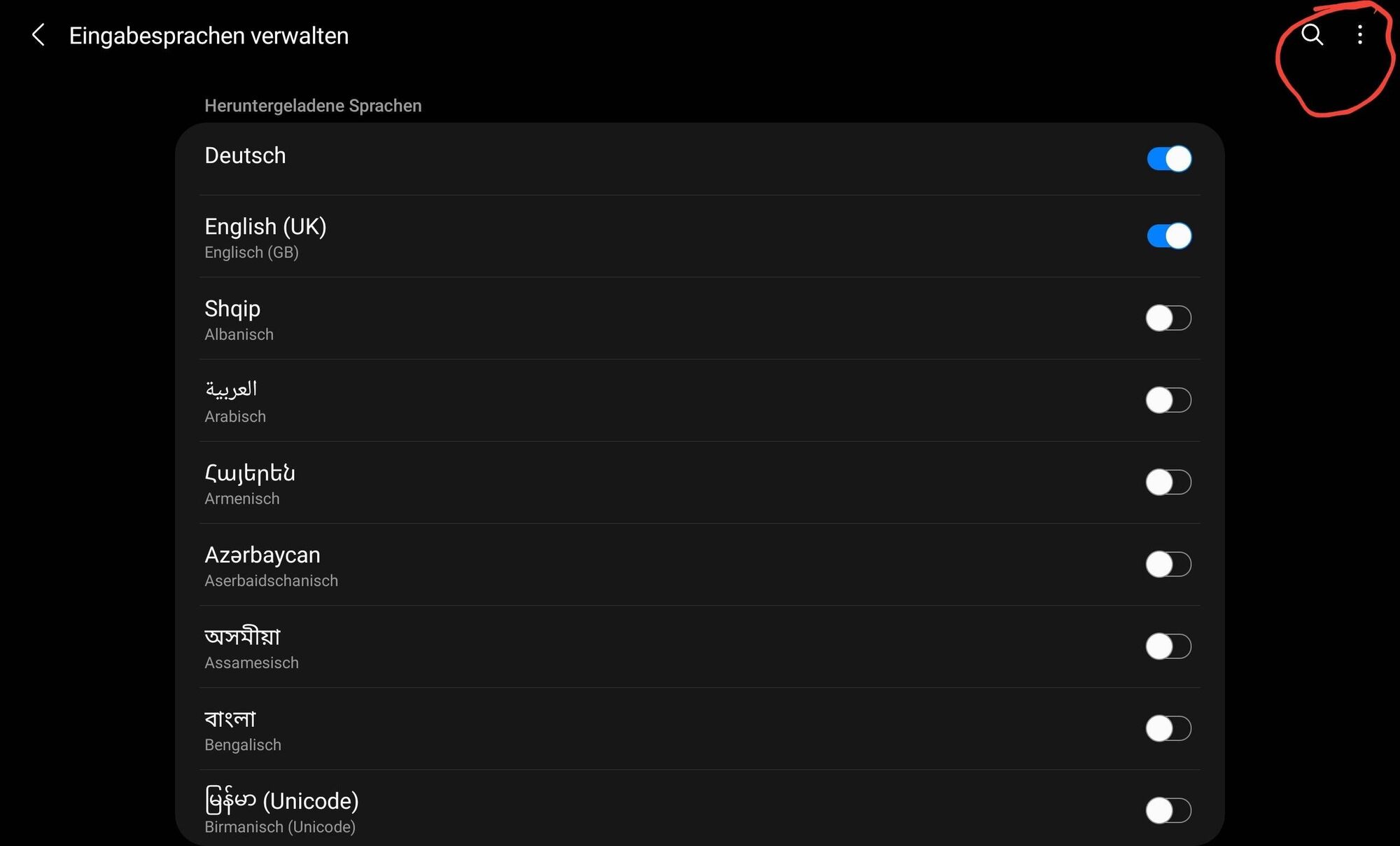Disable the Deutsch language toggle
Image resolution: width=1400 pixels, height=846 pixels.
pos(1169,158)
